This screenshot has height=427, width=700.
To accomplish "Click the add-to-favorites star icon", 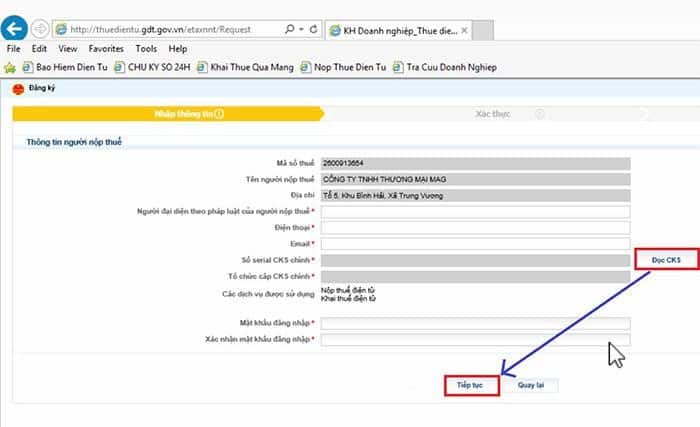I will 9,68.
